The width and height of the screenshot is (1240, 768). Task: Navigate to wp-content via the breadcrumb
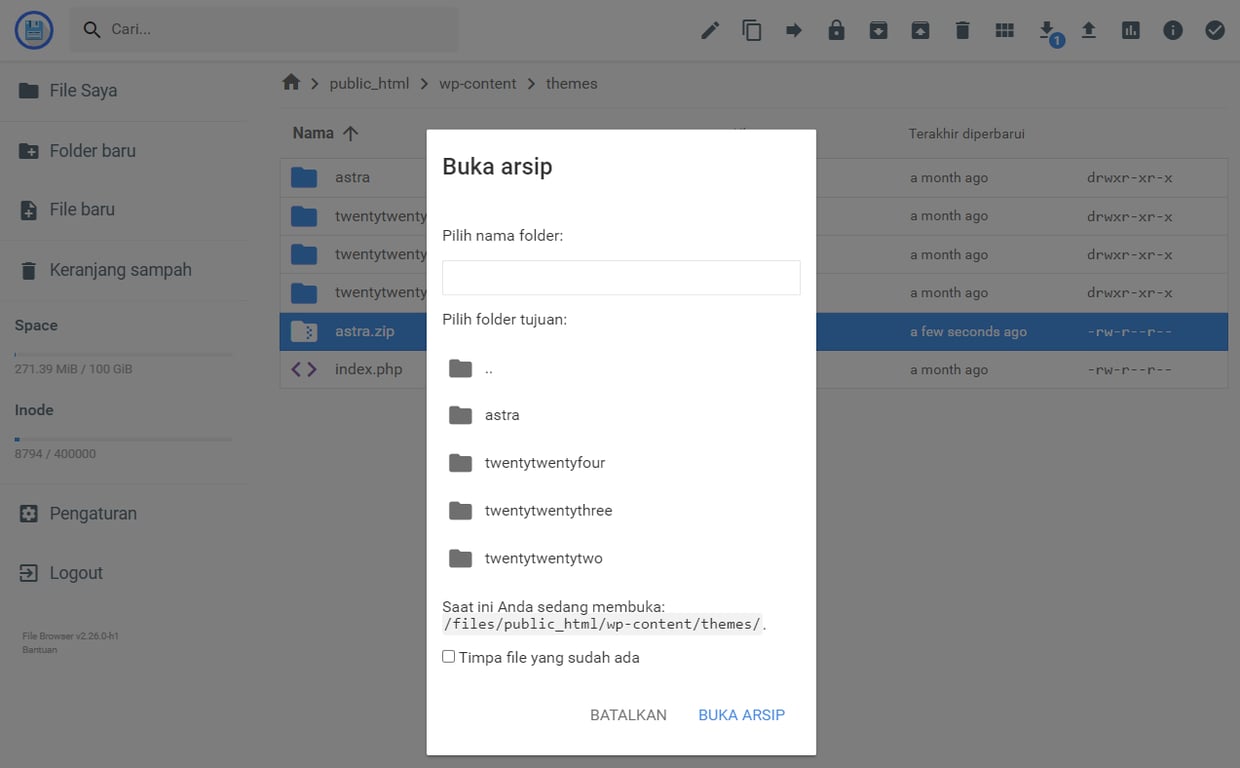pos(477,83)
